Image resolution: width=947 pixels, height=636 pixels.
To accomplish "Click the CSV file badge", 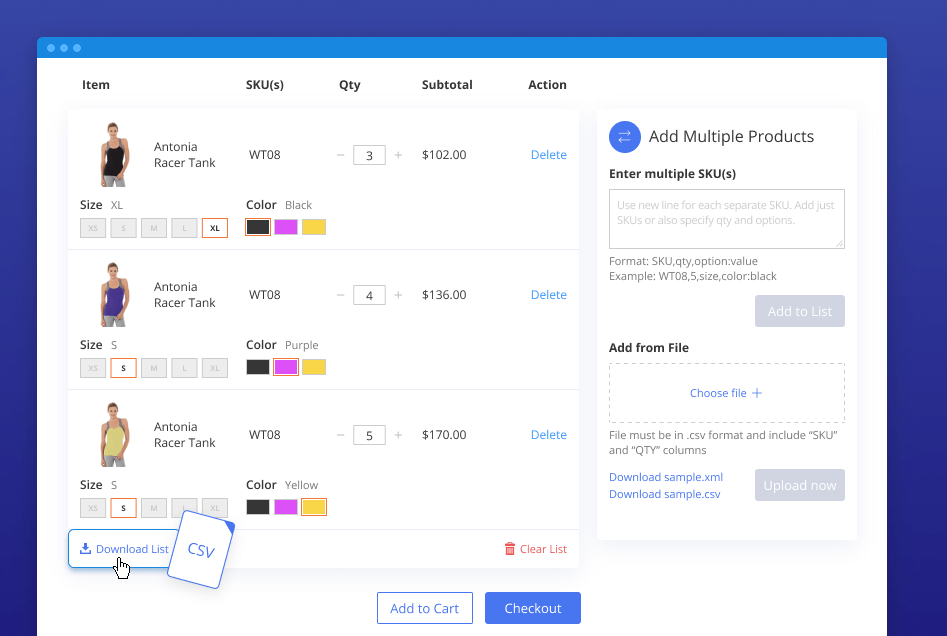I will (201, 550).
